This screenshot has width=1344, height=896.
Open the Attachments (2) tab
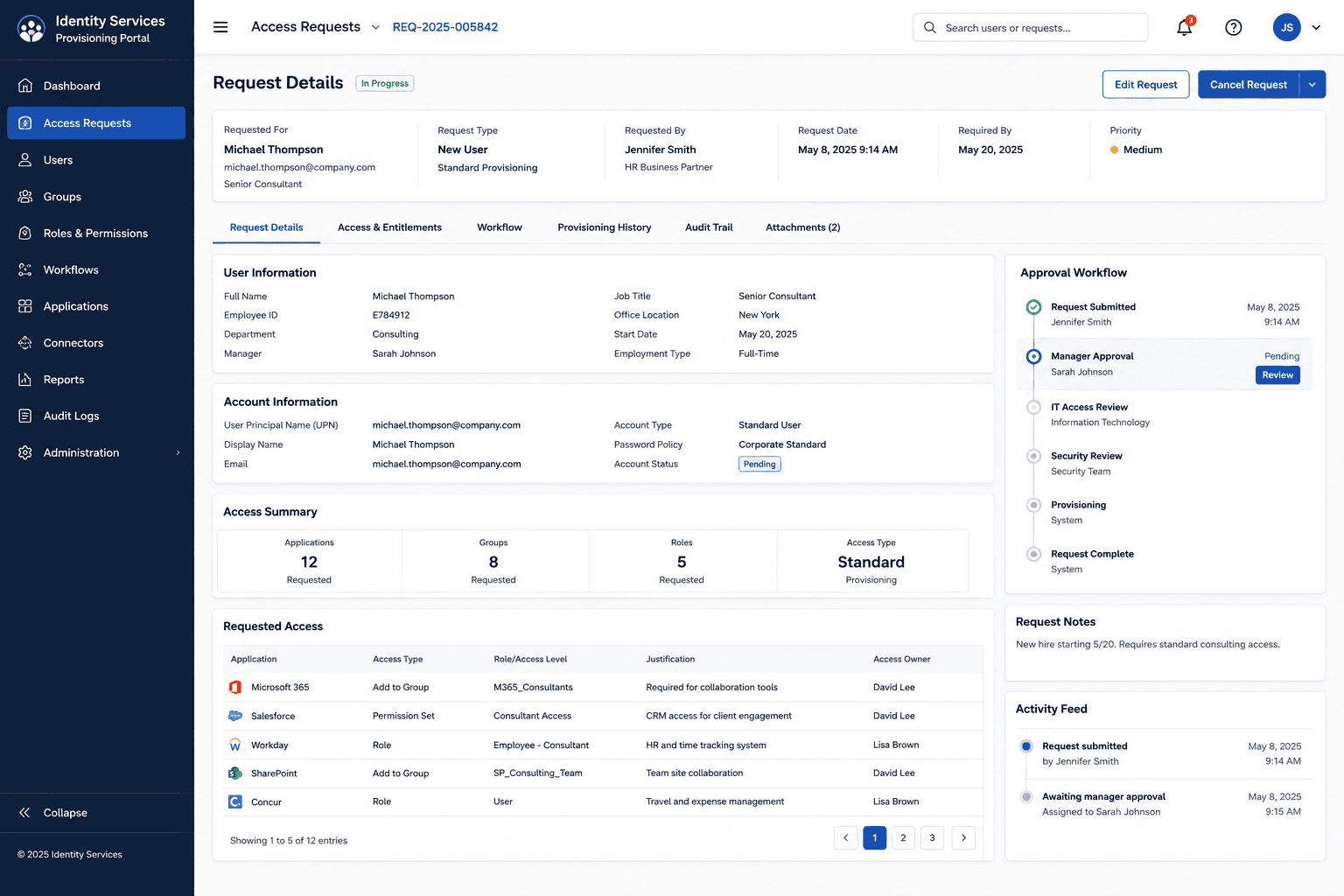coord(803,227)
